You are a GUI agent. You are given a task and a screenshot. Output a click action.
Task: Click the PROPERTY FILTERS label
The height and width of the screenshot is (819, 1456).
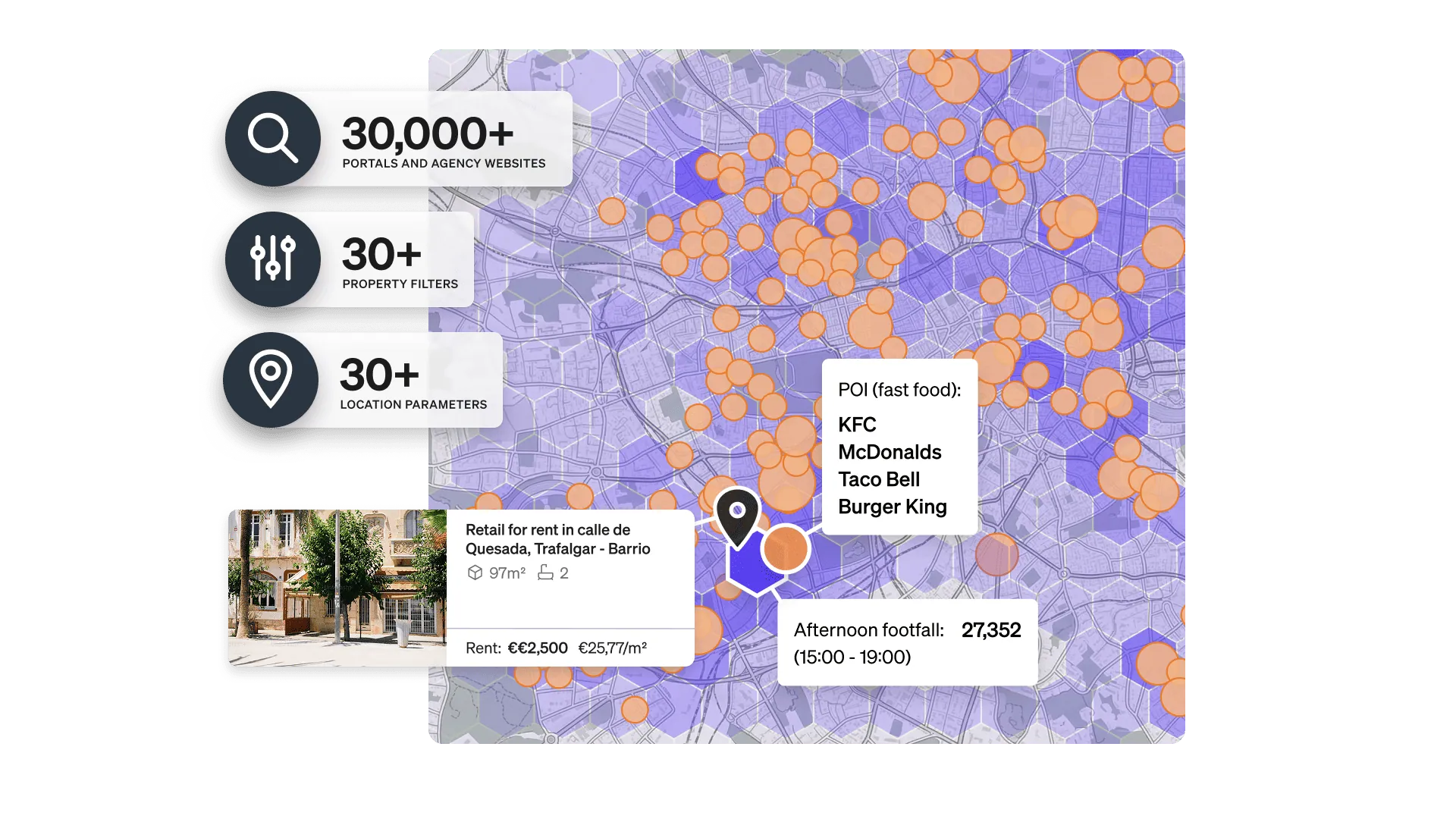[x=400, y=284]
